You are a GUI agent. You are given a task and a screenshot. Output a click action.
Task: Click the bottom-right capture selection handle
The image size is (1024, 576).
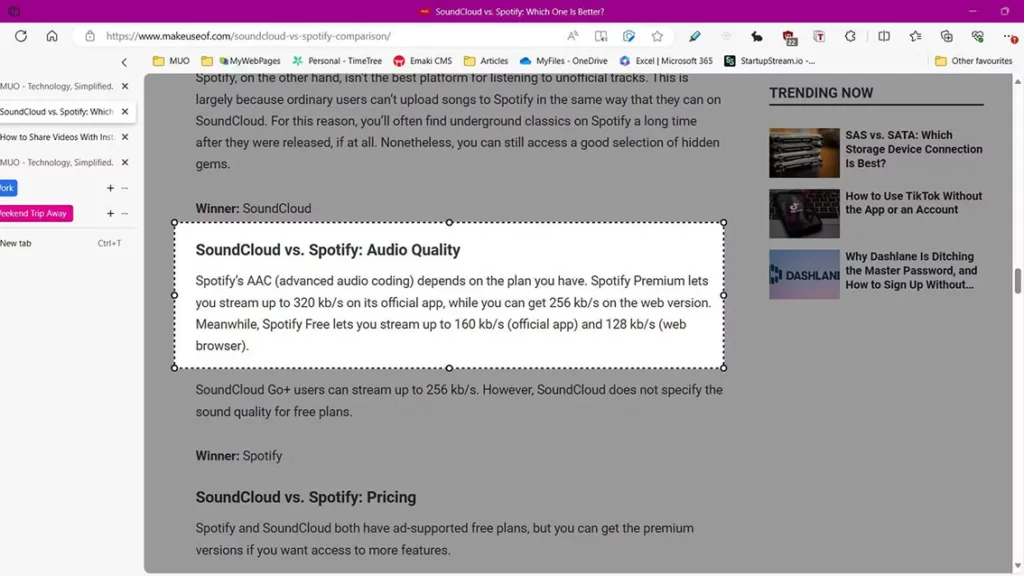tap(724, 368)
